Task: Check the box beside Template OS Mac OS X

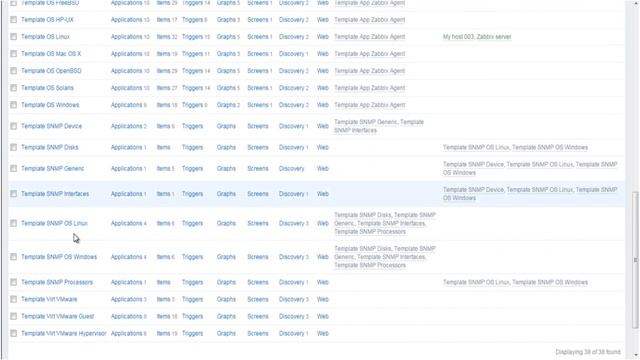Action: 13,54
